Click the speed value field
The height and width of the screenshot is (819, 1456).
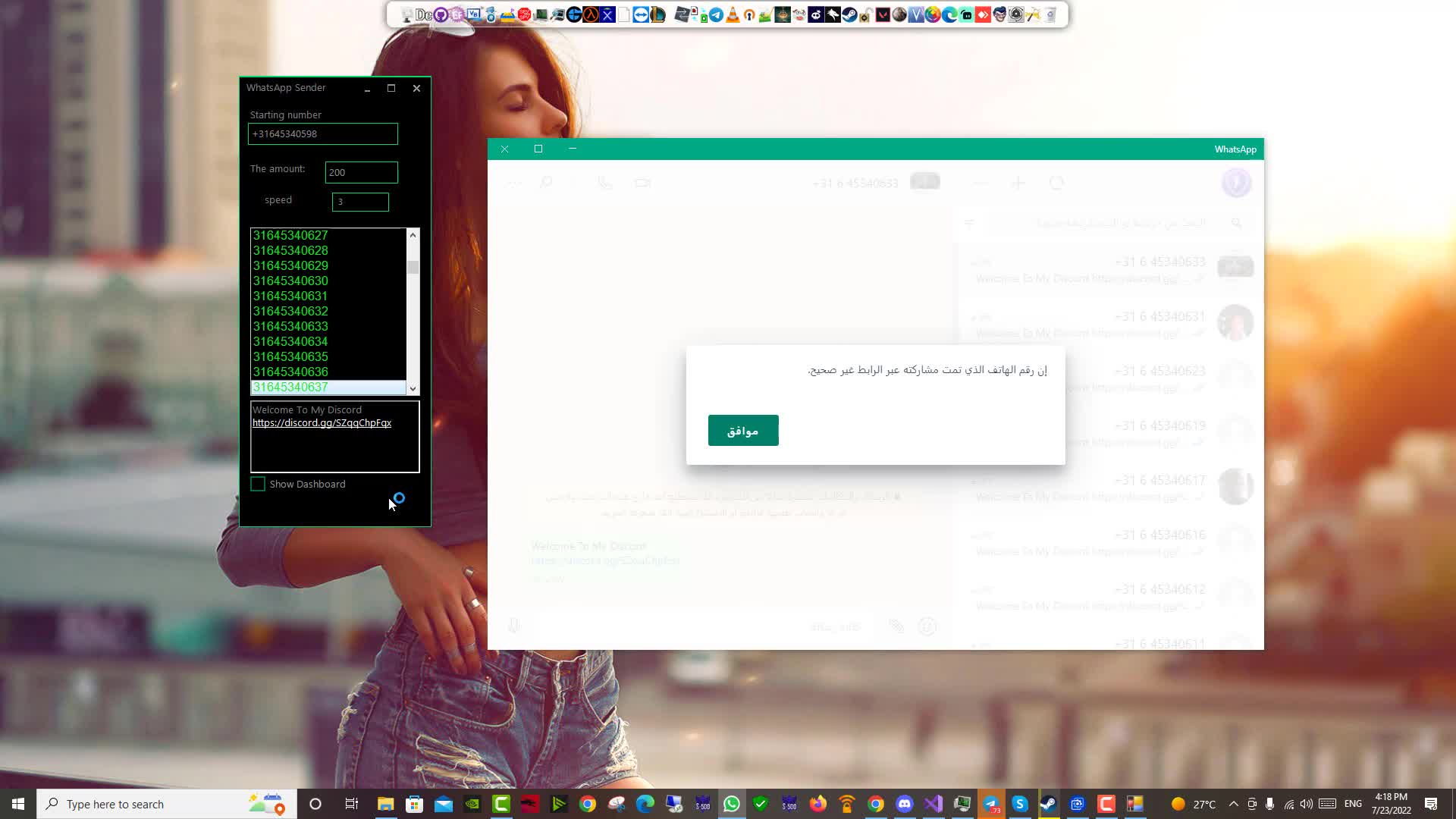360,202
